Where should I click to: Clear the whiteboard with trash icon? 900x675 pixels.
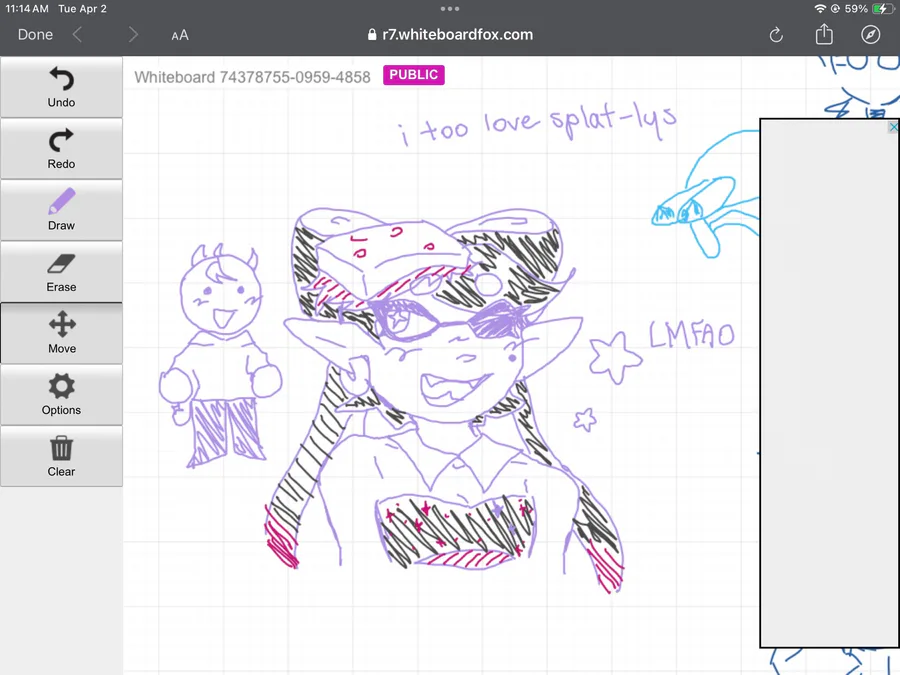coord(61,456)
